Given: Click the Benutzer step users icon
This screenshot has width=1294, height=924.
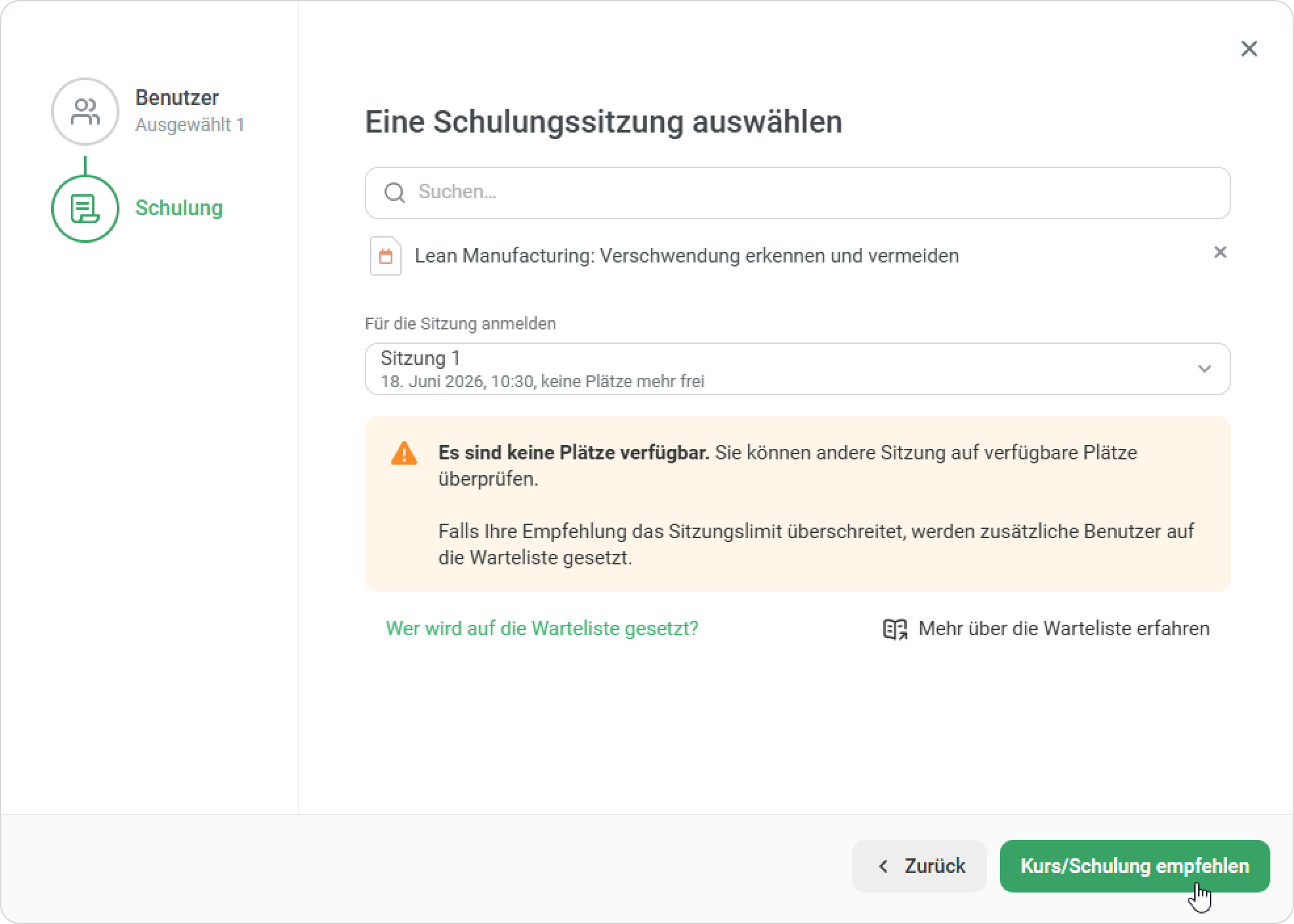Looking at the screenshot, I should 85,112.
